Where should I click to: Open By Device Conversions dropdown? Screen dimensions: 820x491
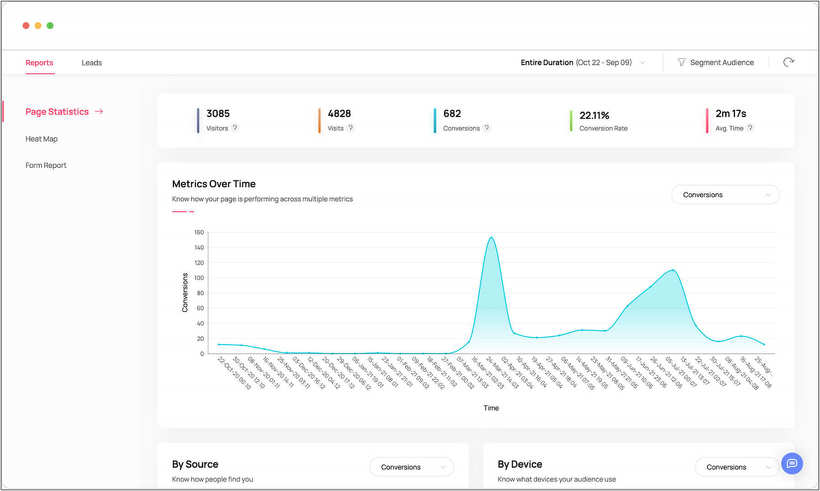[735, 467]
